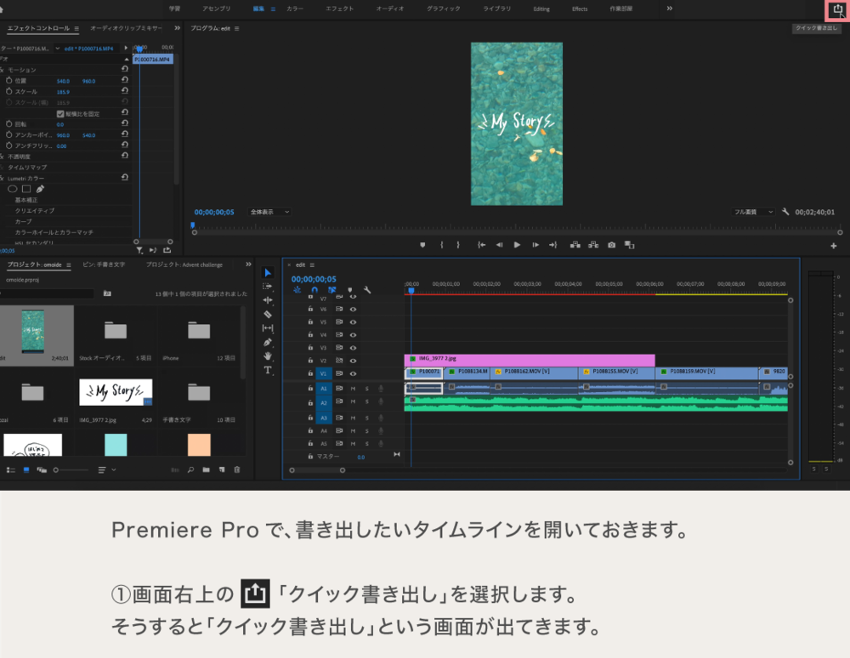Click Lift button in program monitor

[x=575, y=245]
